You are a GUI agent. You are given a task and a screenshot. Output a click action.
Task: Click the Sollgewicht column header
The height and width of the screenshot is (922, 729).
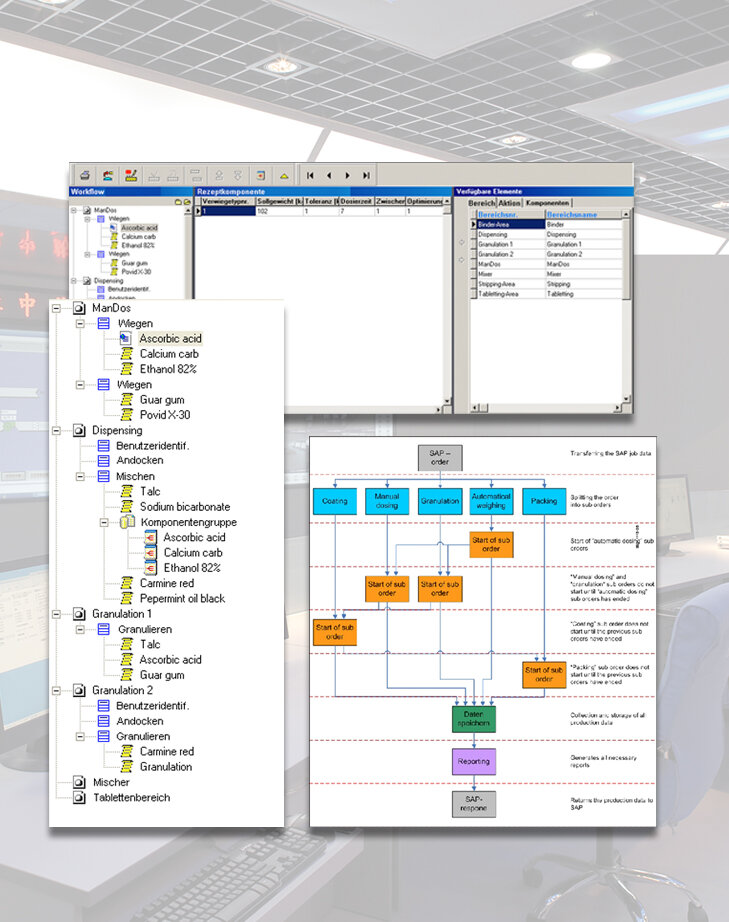click(x=279, y=201)
